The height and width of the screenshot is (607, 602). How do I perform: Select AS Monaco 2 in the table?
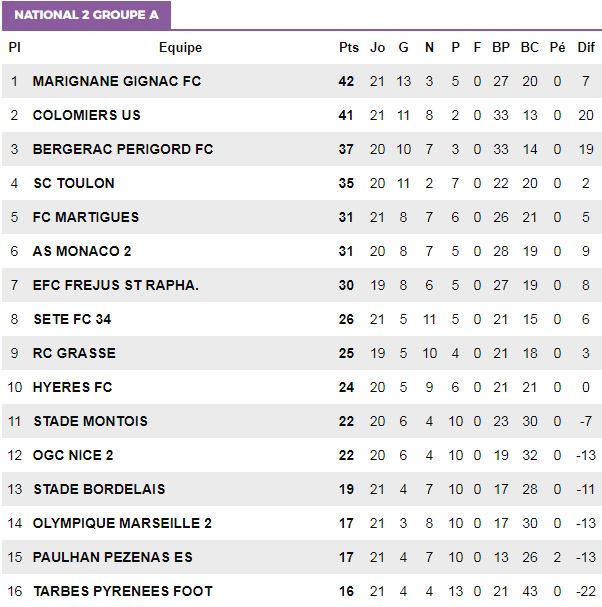pos(82,251)
